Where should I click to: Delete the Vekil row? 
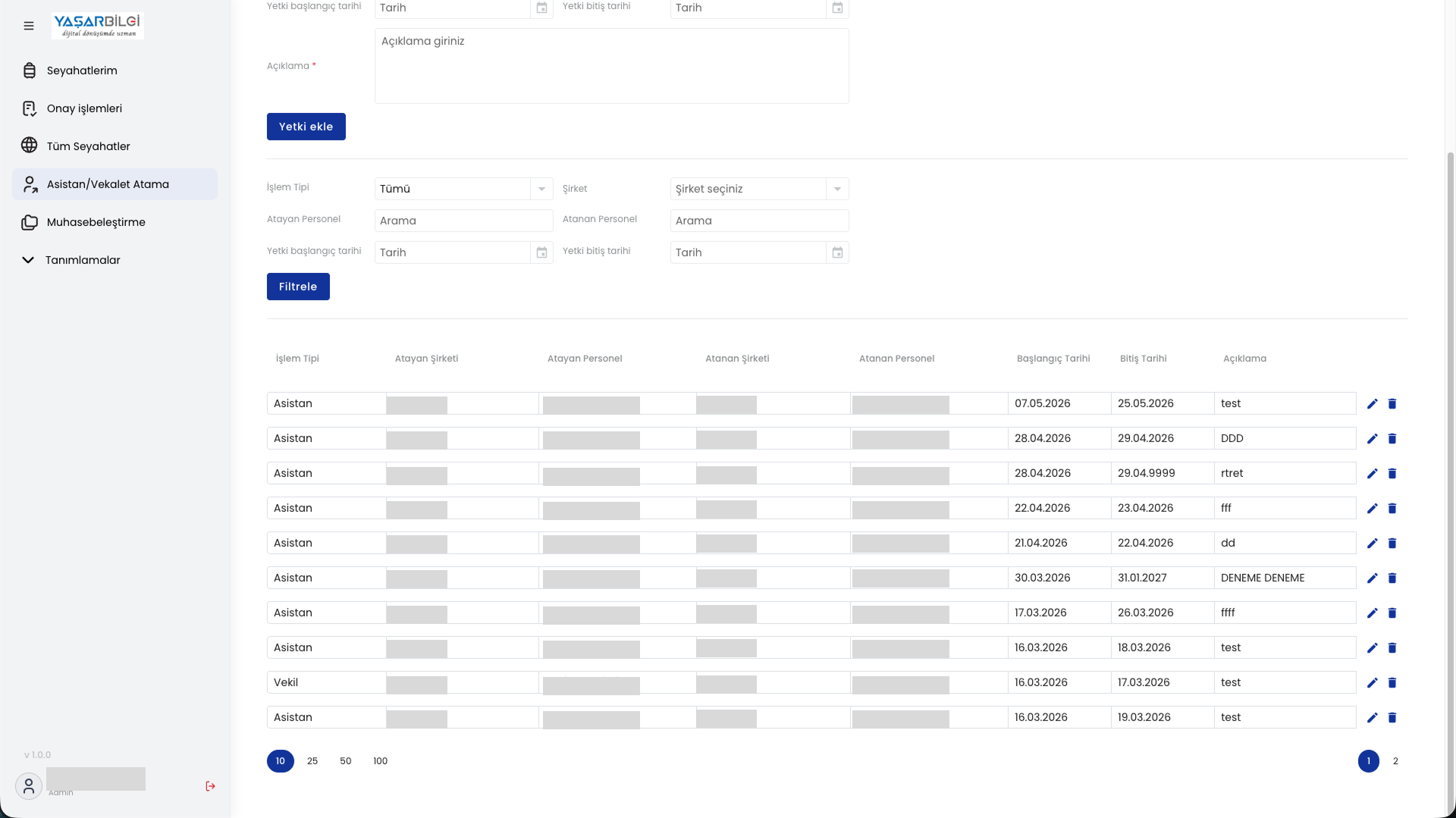tap(1392, 683)
